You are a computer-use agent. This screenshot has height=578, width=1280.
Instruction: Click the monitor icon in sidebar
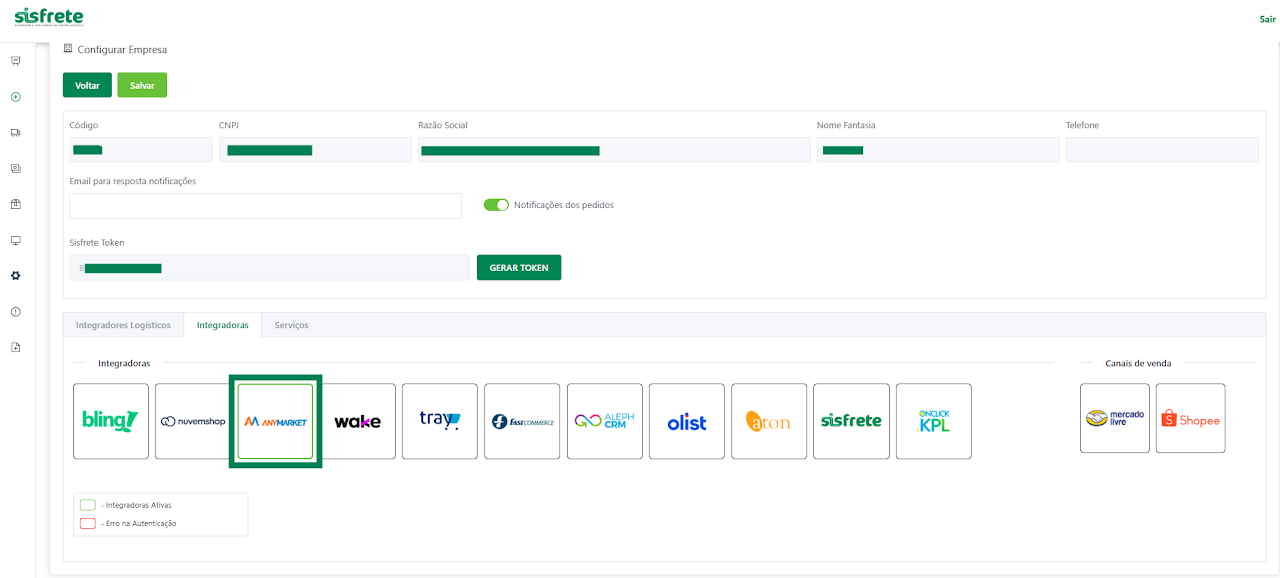[15, 240]
